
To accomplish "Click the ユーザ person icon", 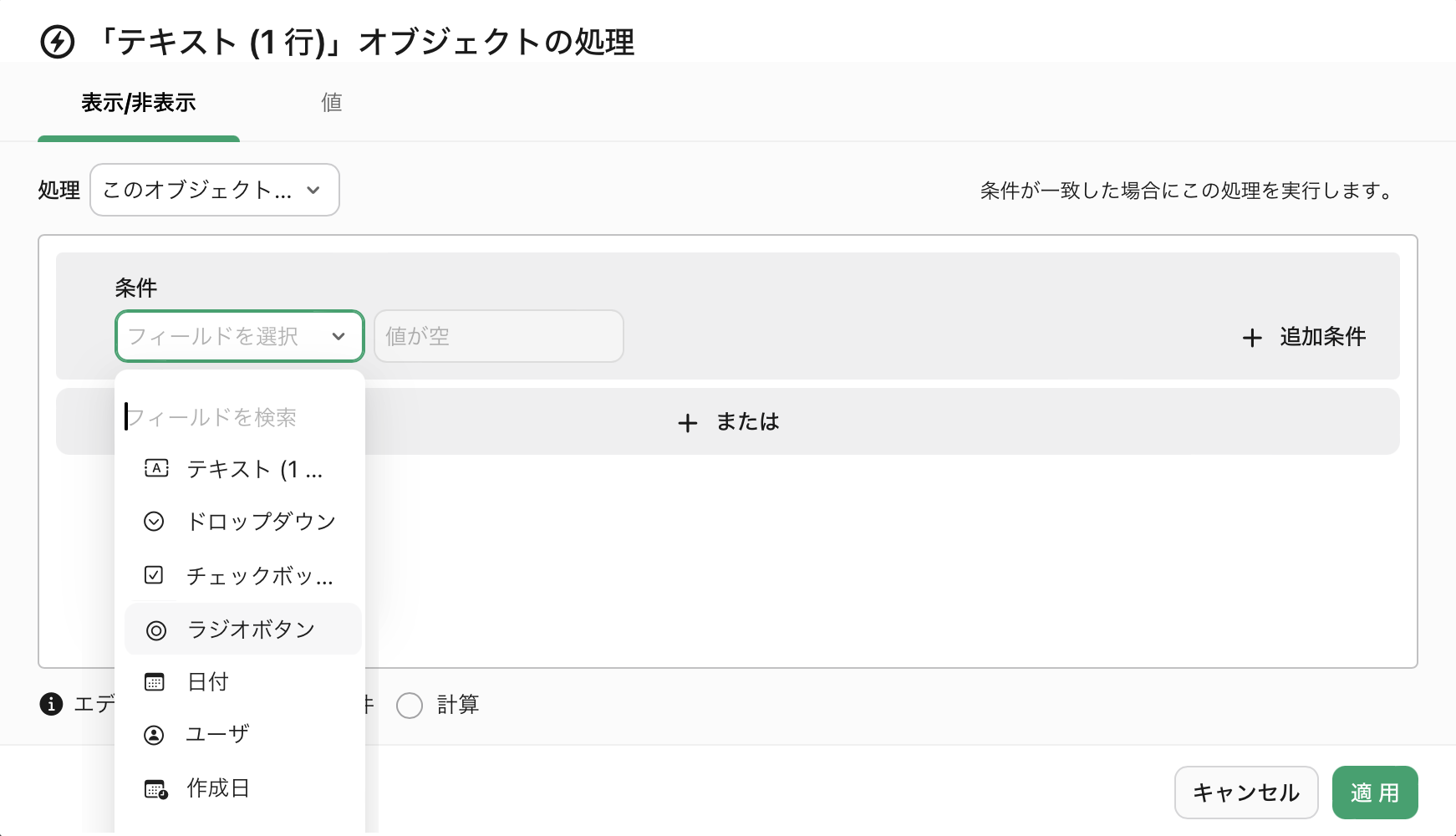I will coord(154,734).
